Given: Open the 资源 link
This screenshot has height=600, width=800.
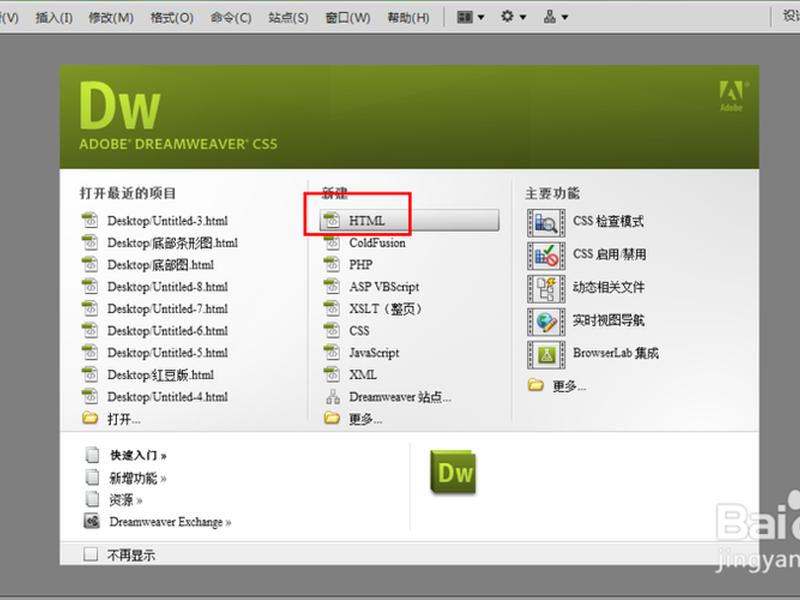Looking at the screenshot, I should [126, 500].
